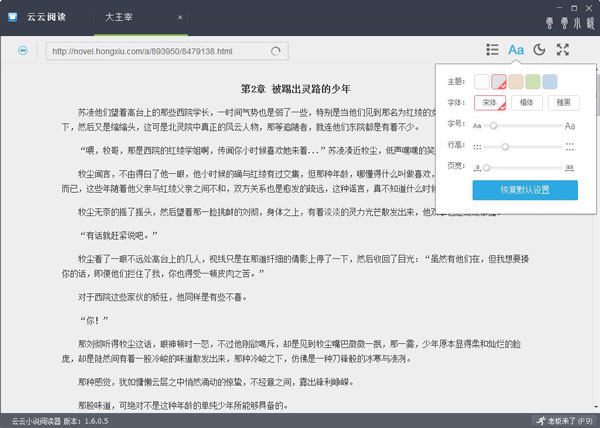Click the scrollbar down arrow
Image resolution: width=600 pixels, height=428 pixels.
point(597,407)
